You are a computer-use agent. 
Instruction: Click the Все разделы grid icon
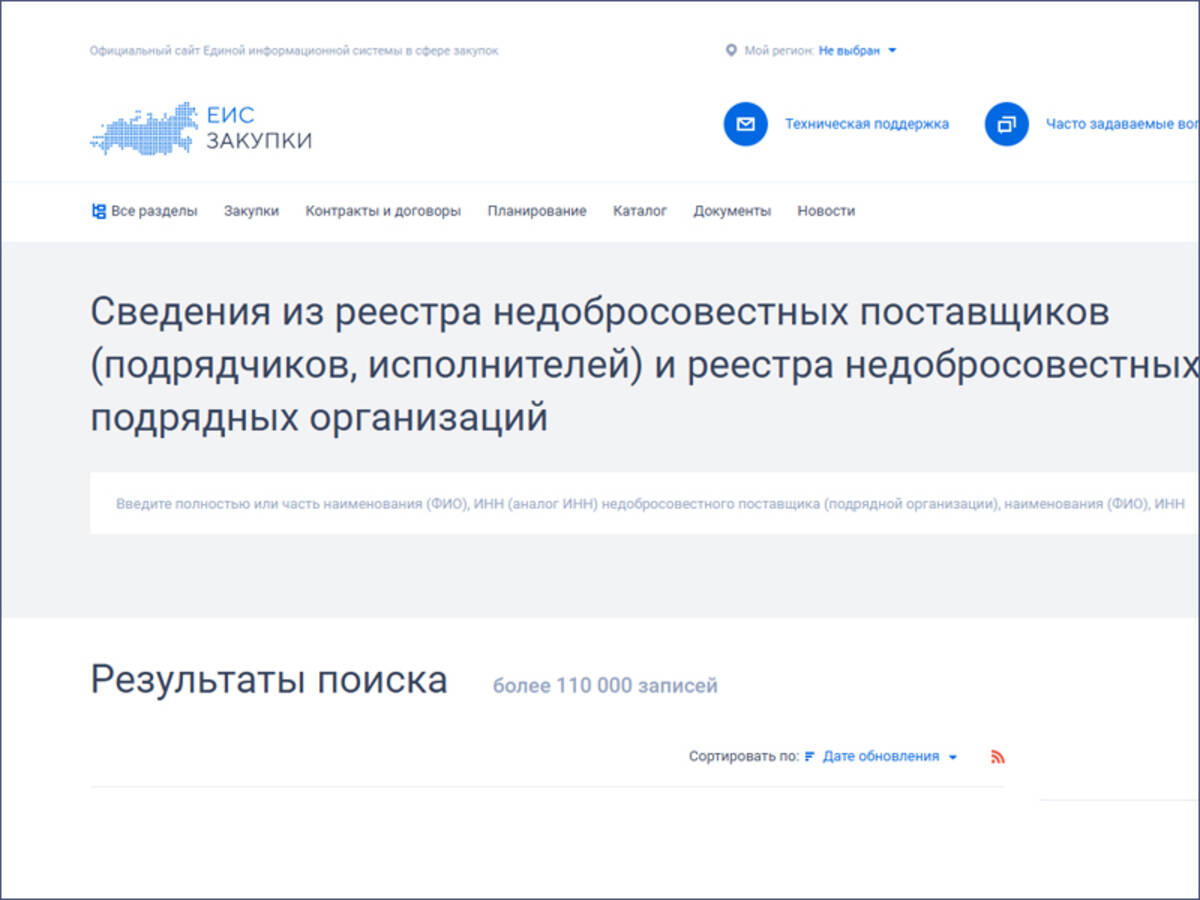(98, 211)
